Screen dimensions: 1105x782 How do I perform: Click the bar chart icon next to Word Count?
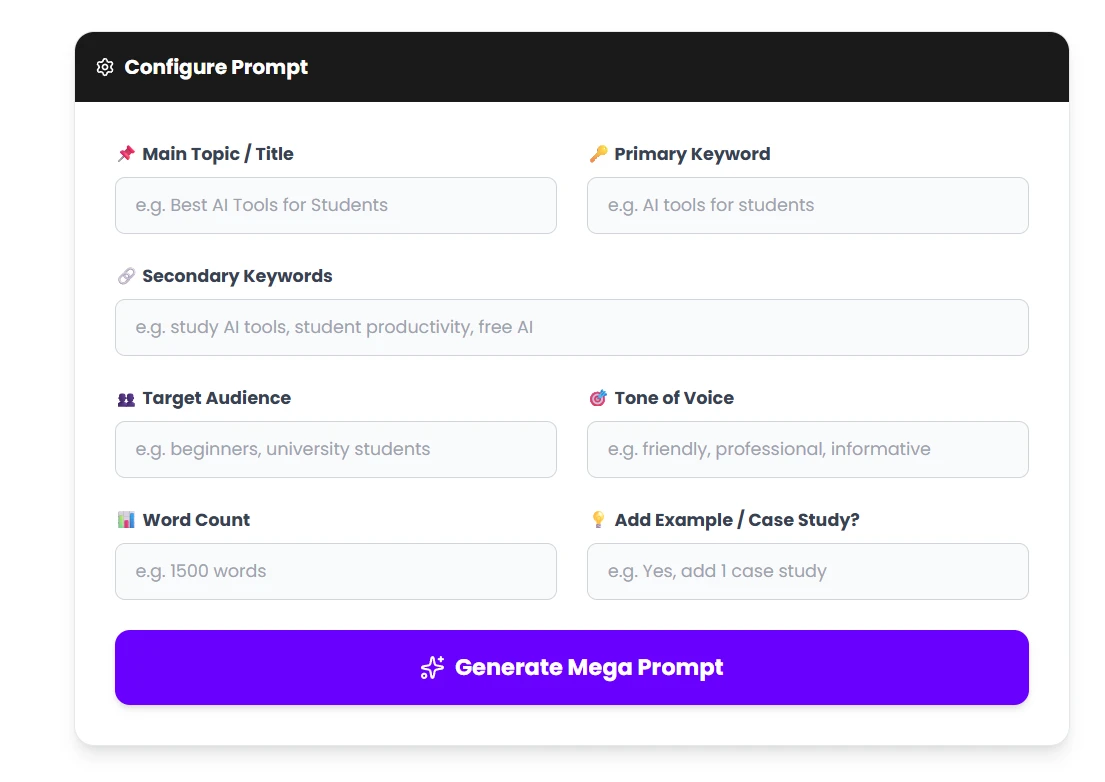(125, 520)
